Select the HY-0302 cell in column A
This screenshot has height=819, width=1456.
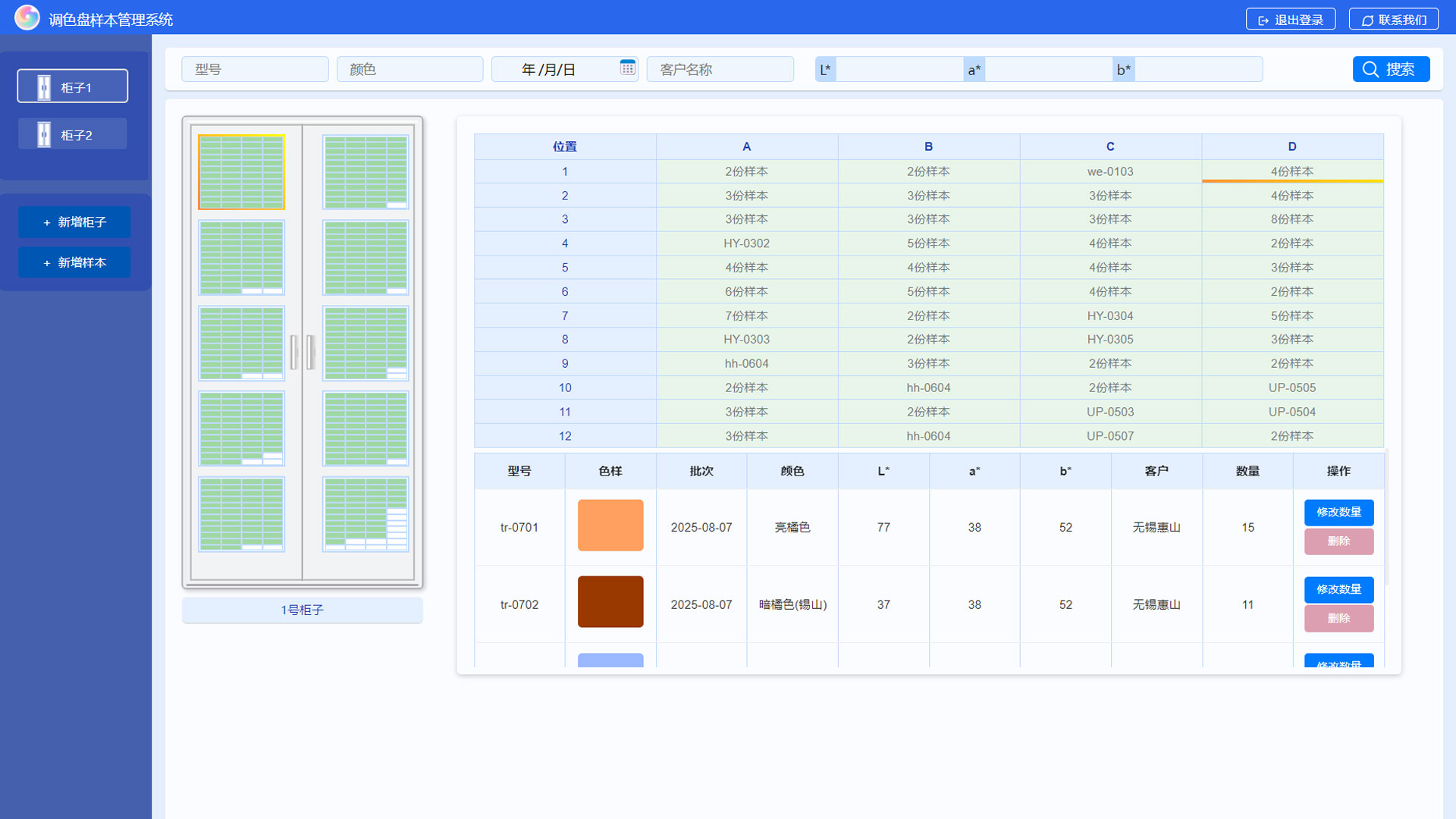pyautogui.click(x=746, y=243)
